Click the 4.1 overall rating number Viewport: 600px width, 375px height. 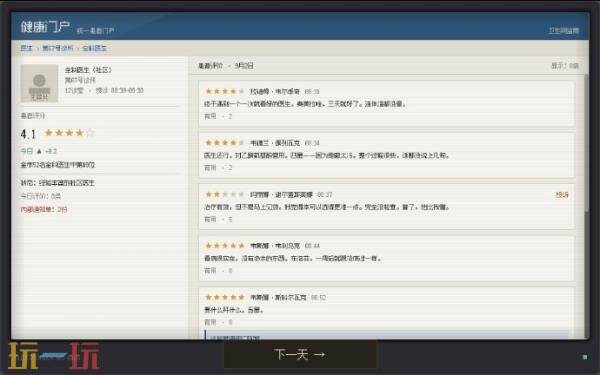point(28,134)
